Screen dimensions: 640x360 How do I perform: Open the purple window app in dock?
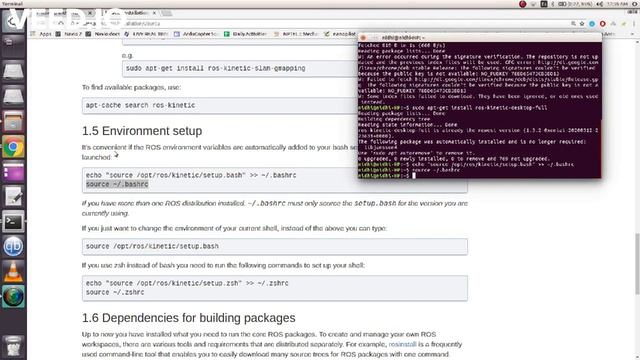(x=13, y=172)
